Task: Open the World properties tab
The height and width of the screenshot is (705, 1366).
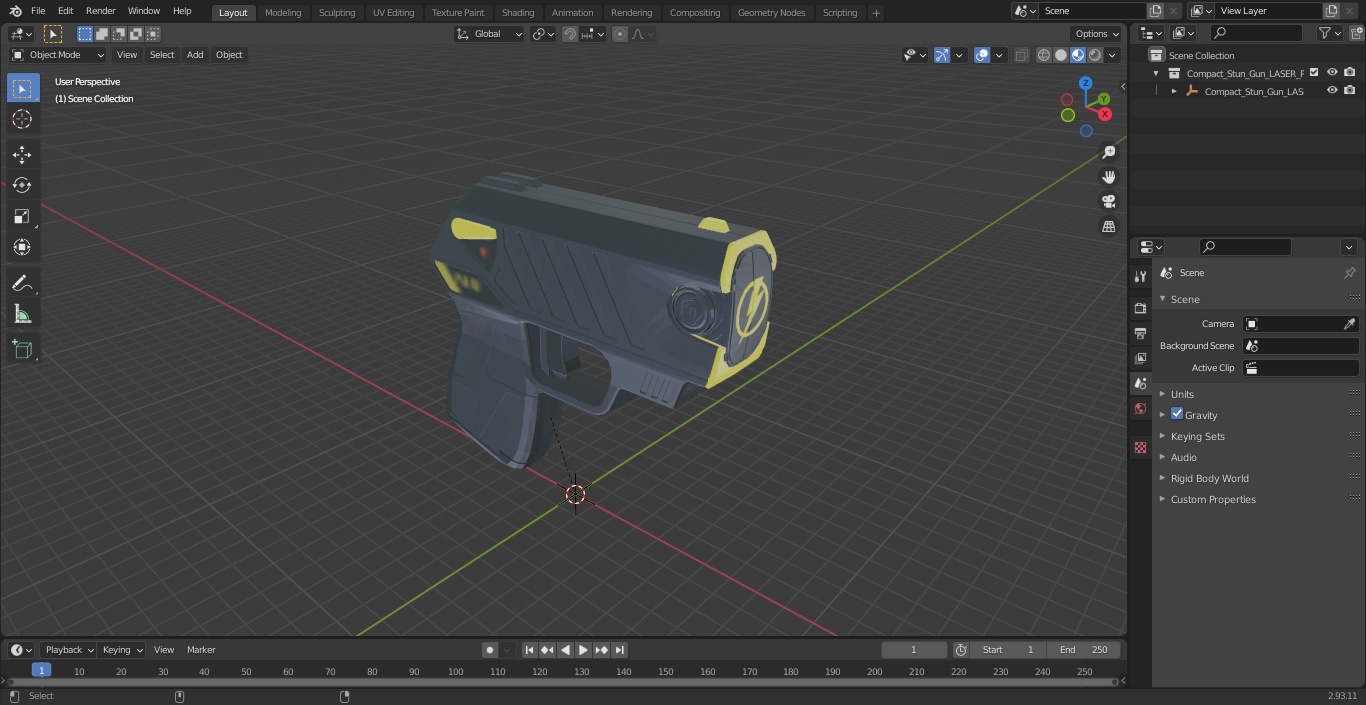Action: [x=1140, y=408]
